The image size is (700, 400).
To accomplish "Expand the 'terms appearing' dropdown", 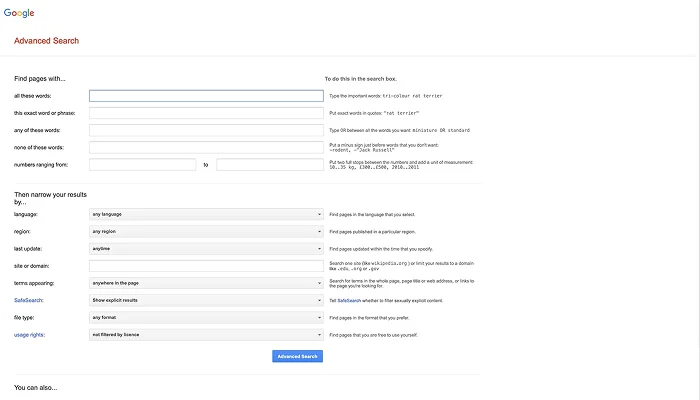I will (206, 283).
